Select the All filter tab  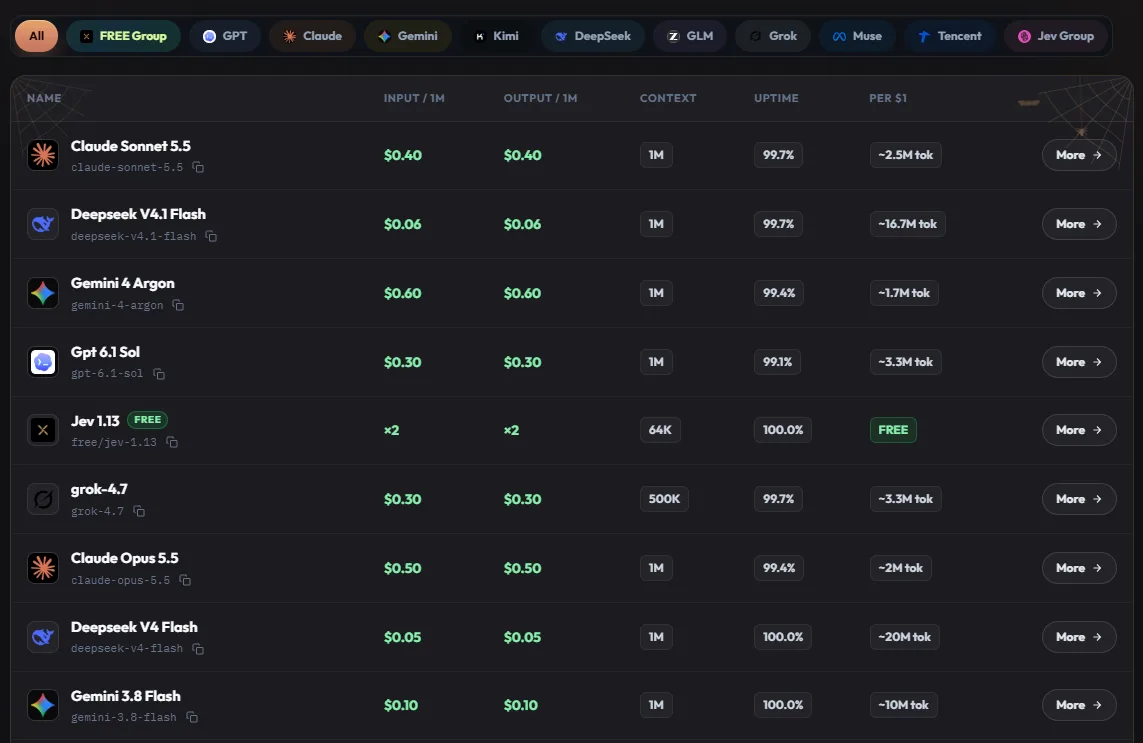coord(36,36)
